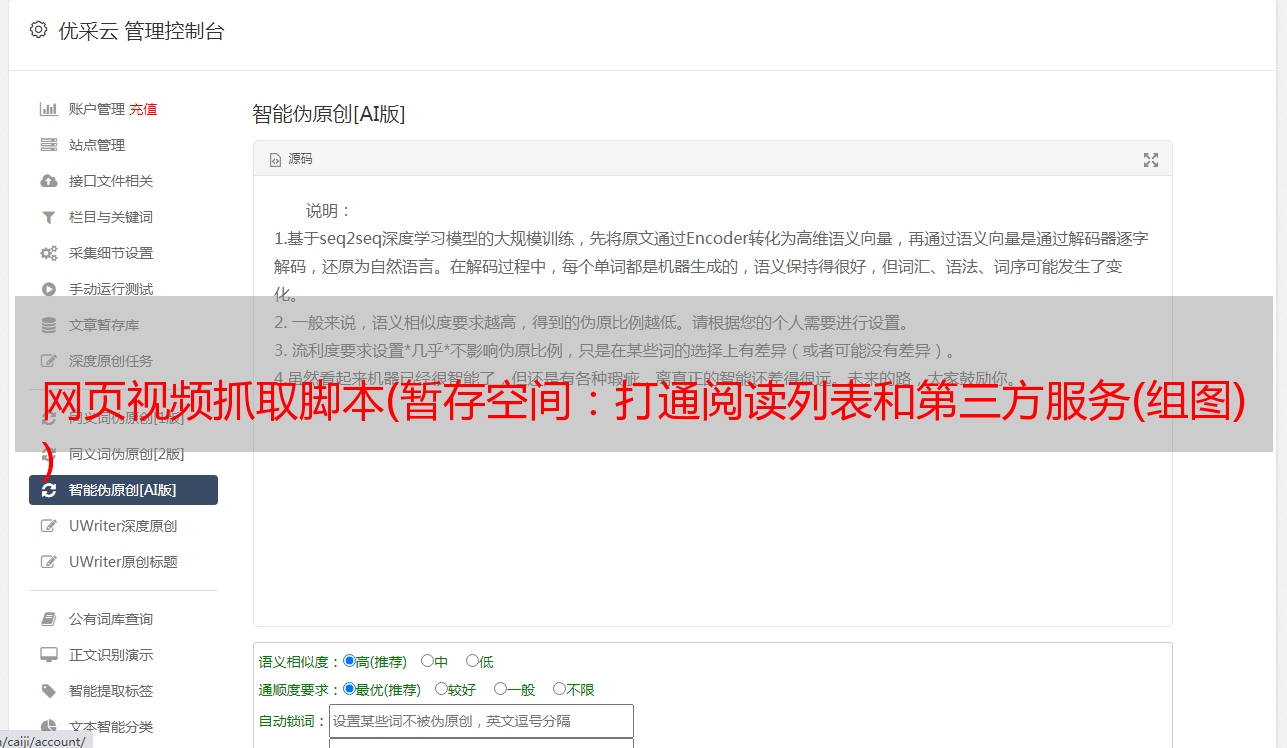This screenshot has height=748, width=1287.
Task: Click the fullscreen expand icon in editor toolbar
Action: pos(1151,160)
